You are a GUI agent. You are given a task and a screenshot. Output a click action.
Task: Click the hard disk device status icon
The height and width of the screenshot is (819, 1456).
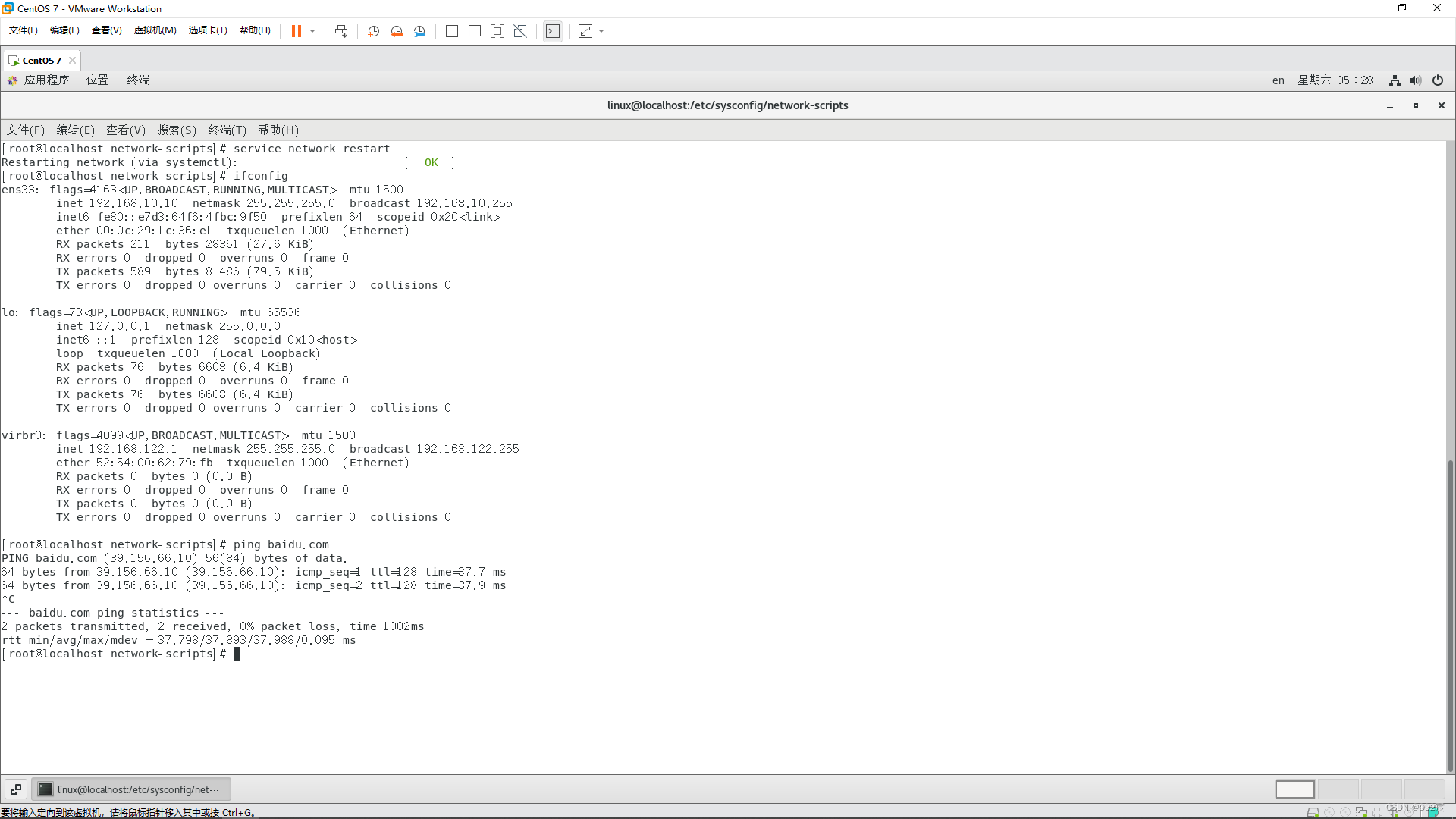click(x=1313, y=812)
